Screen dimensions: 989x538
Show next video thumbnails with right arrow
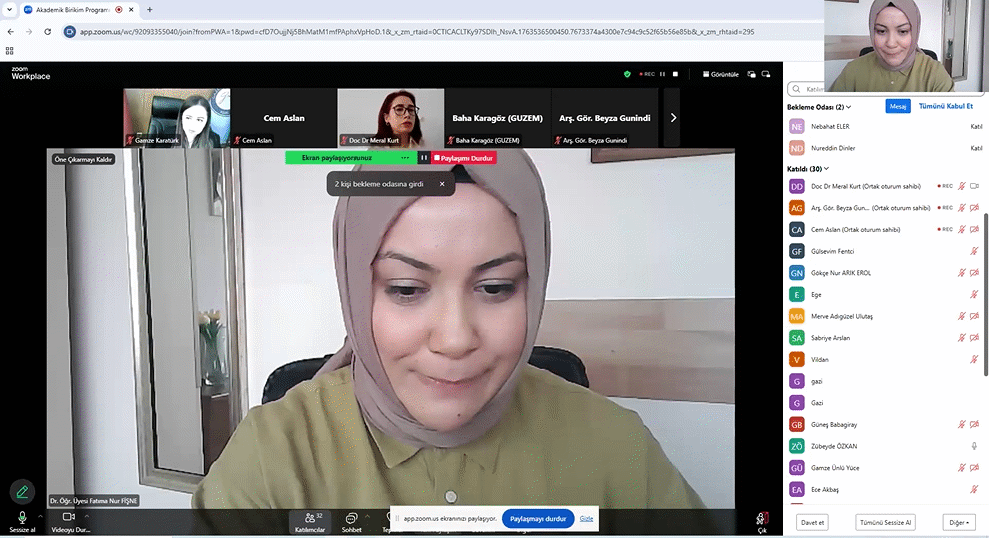click(673, 118)
